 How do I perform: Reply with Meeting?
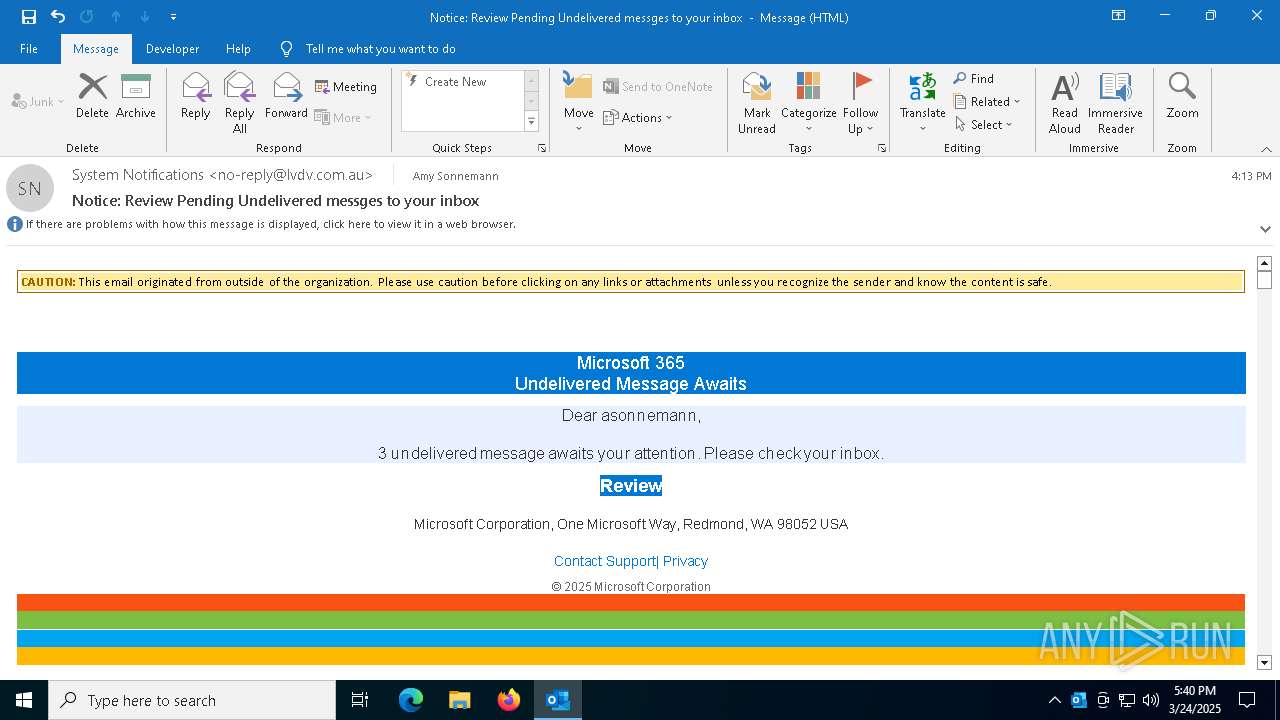346,87
